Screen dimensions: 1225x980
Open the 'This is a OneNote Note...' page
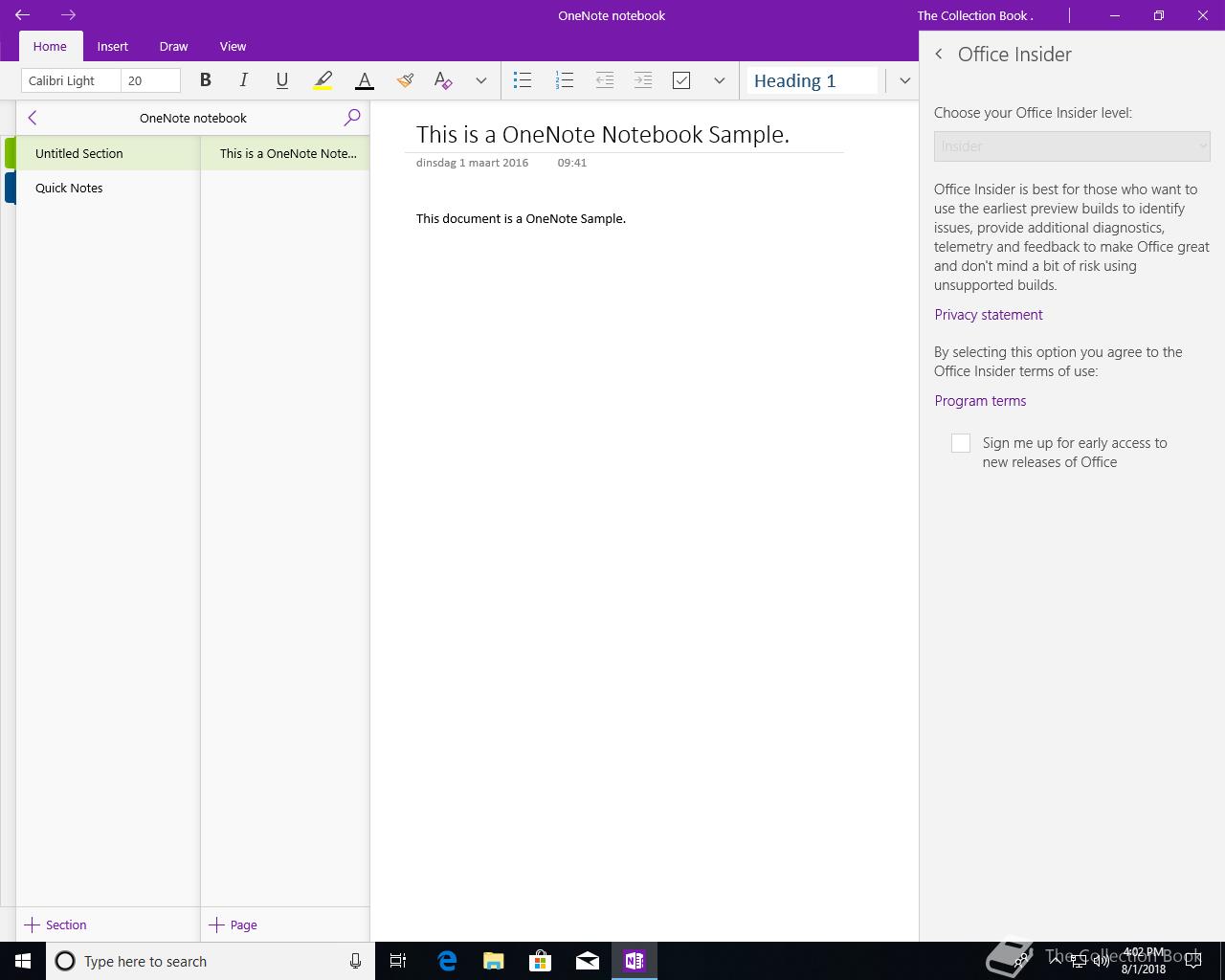click(285, 153)
